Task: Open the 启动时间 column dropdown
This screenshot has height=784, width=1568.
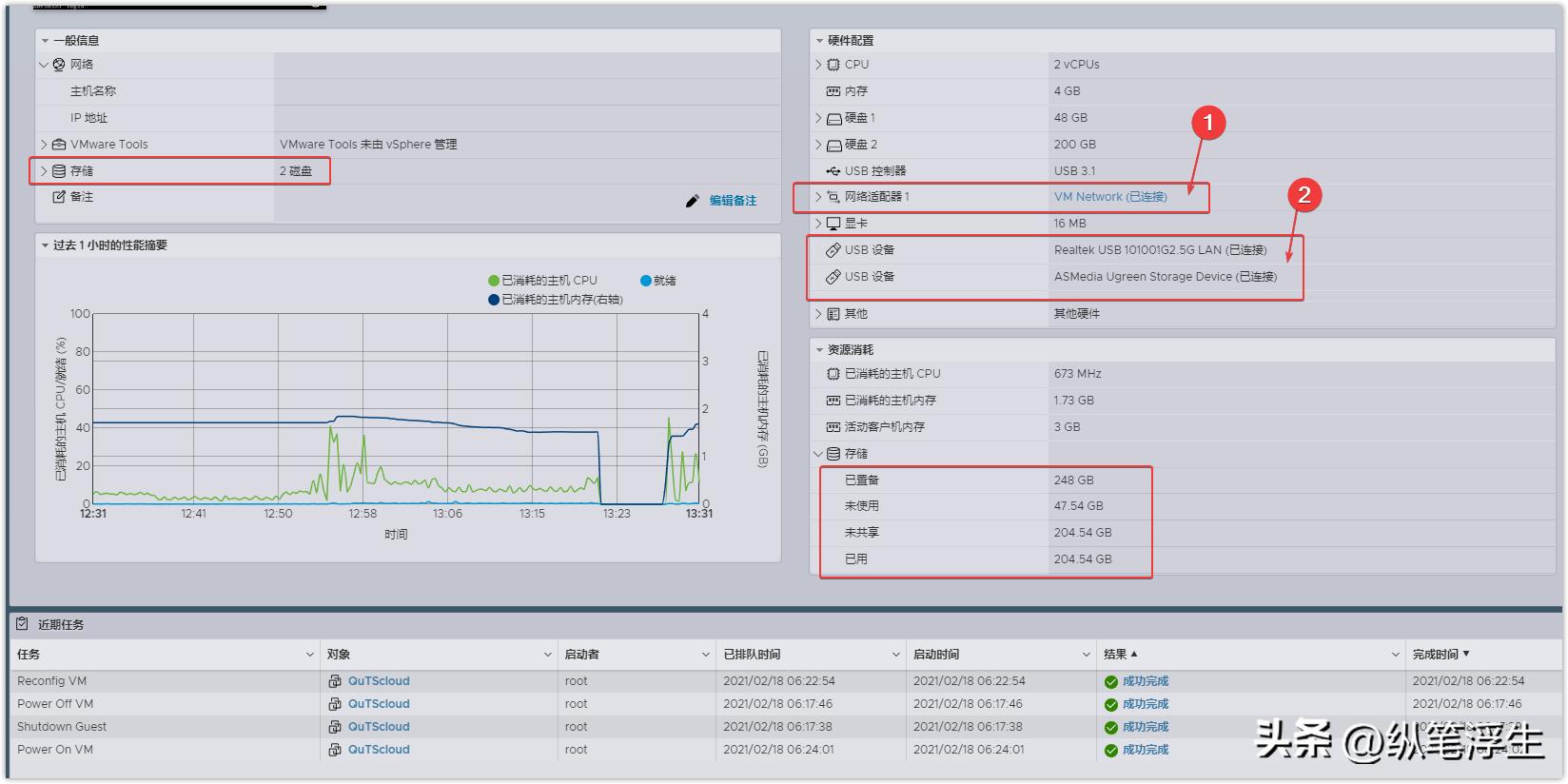Action: click(x=1087, y=655)
